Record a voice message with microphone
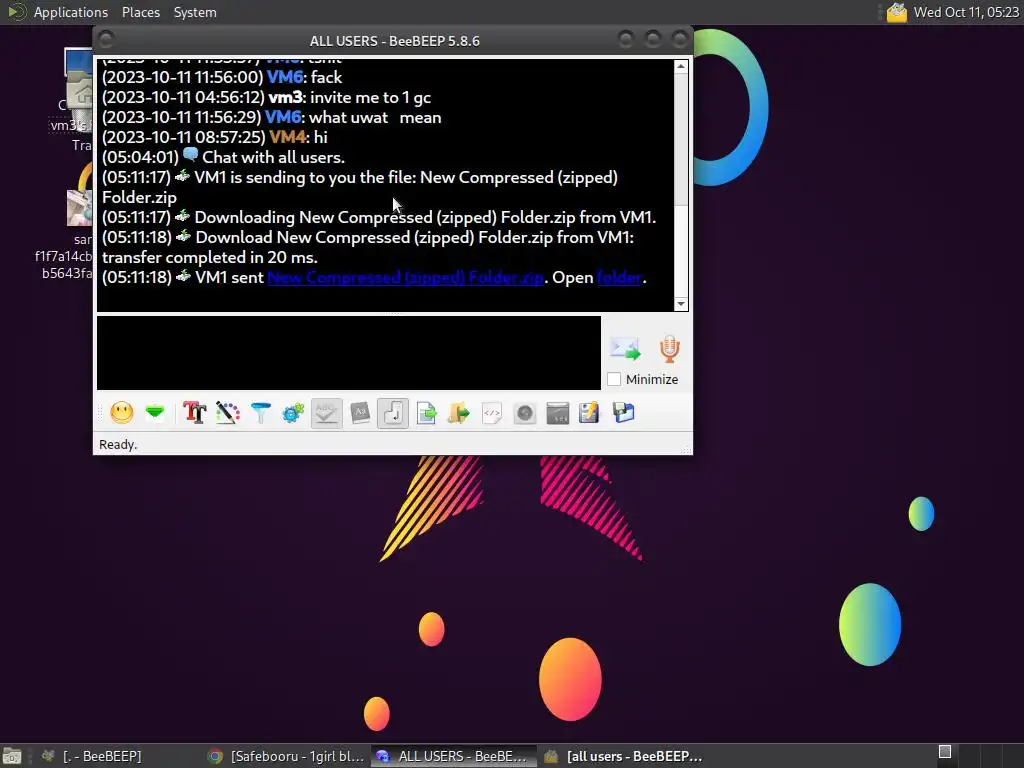This screenshot has width=1024, height=768. pyautogui.click(x=669, y=349)
